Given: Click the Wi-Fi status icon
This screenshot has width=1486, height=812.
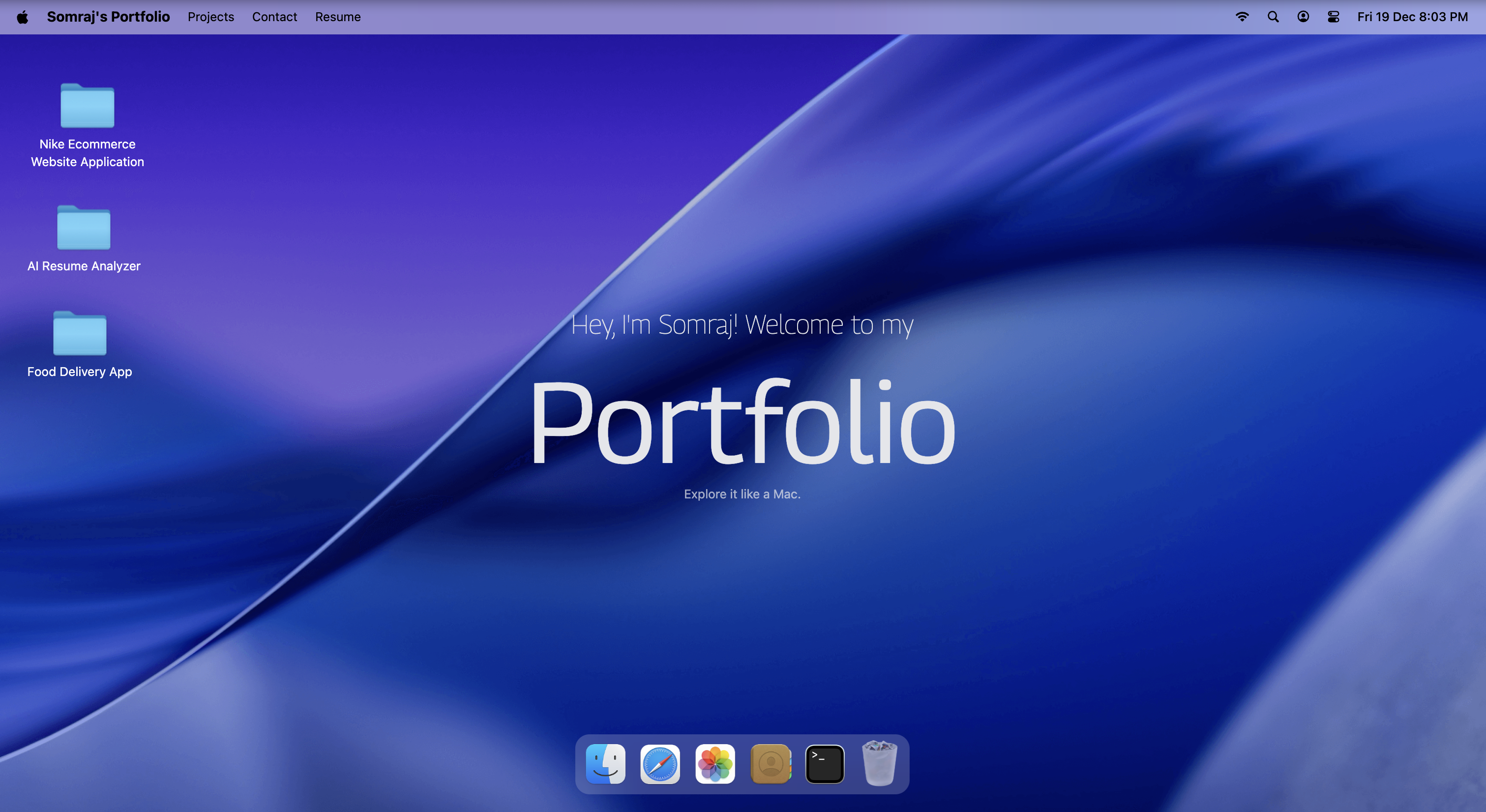Looking at the screenshot, I should tap(1242, 17).
